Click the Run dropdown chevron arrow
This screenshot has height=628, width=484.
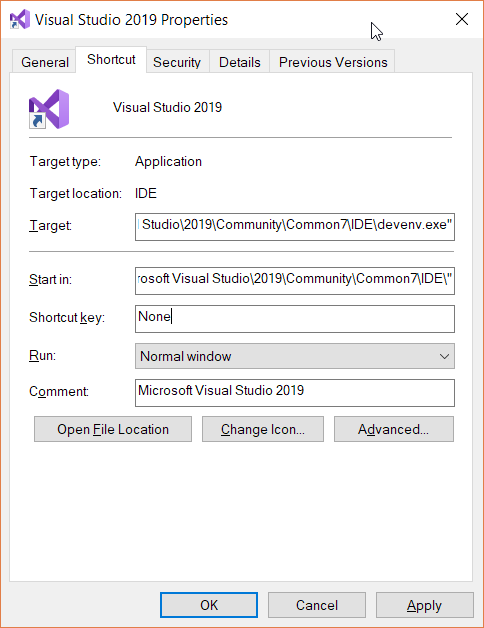[444, 356]
